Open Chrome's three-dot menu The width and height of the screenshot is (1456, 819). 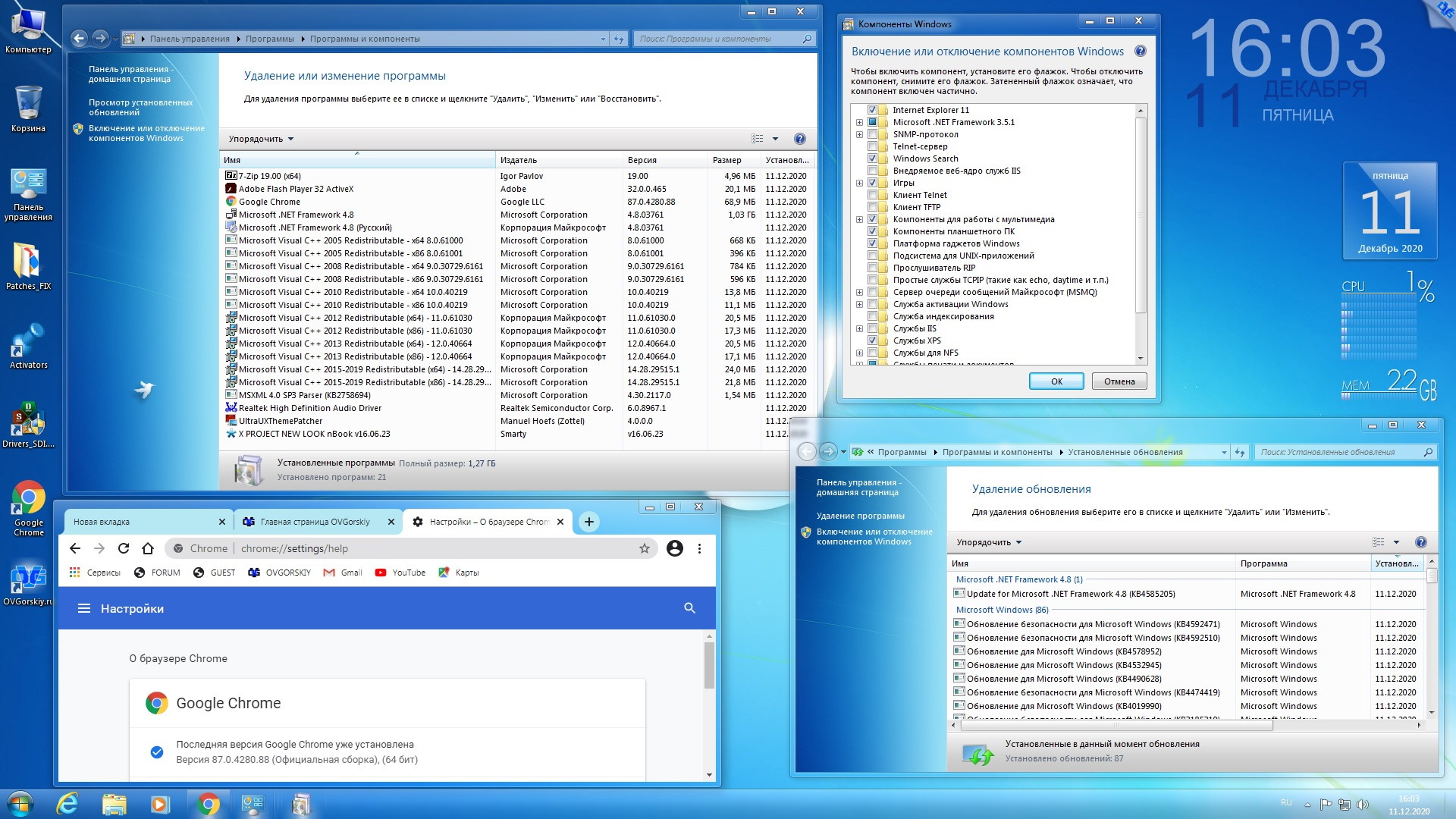click(699, 548)
